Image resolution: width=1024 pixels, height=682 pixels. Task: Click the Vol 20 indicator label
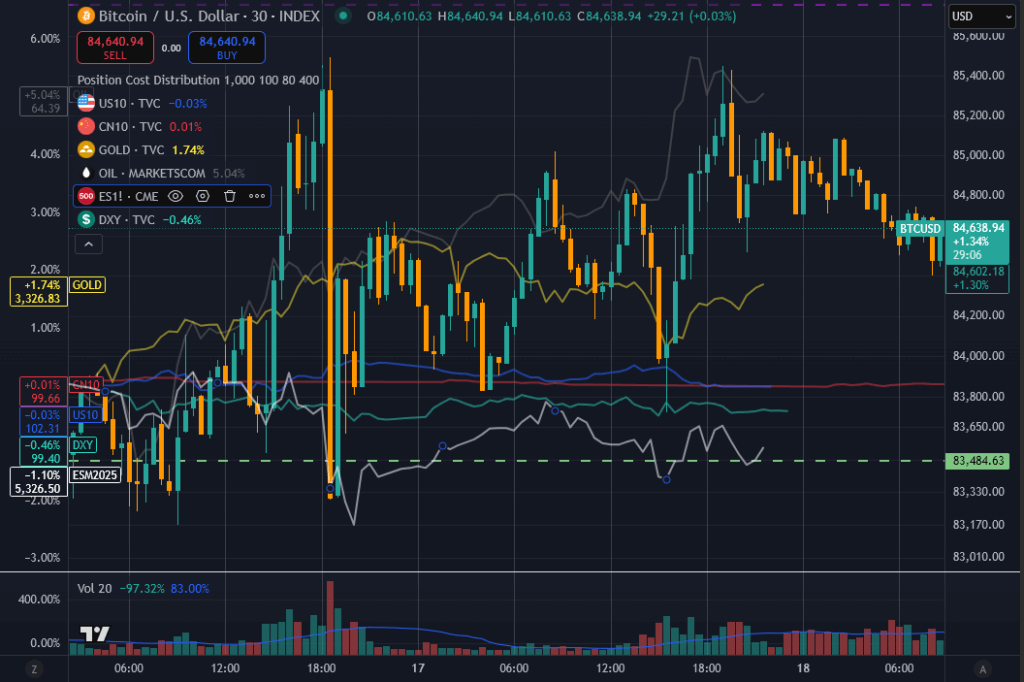tap(95, 589)
